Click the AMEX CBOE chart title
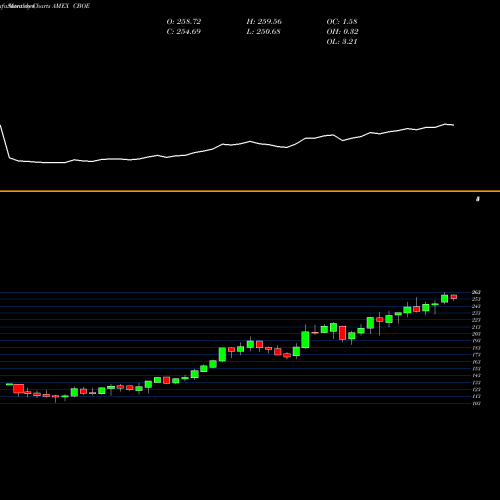 pyautogui.click(x=71, y=6)
